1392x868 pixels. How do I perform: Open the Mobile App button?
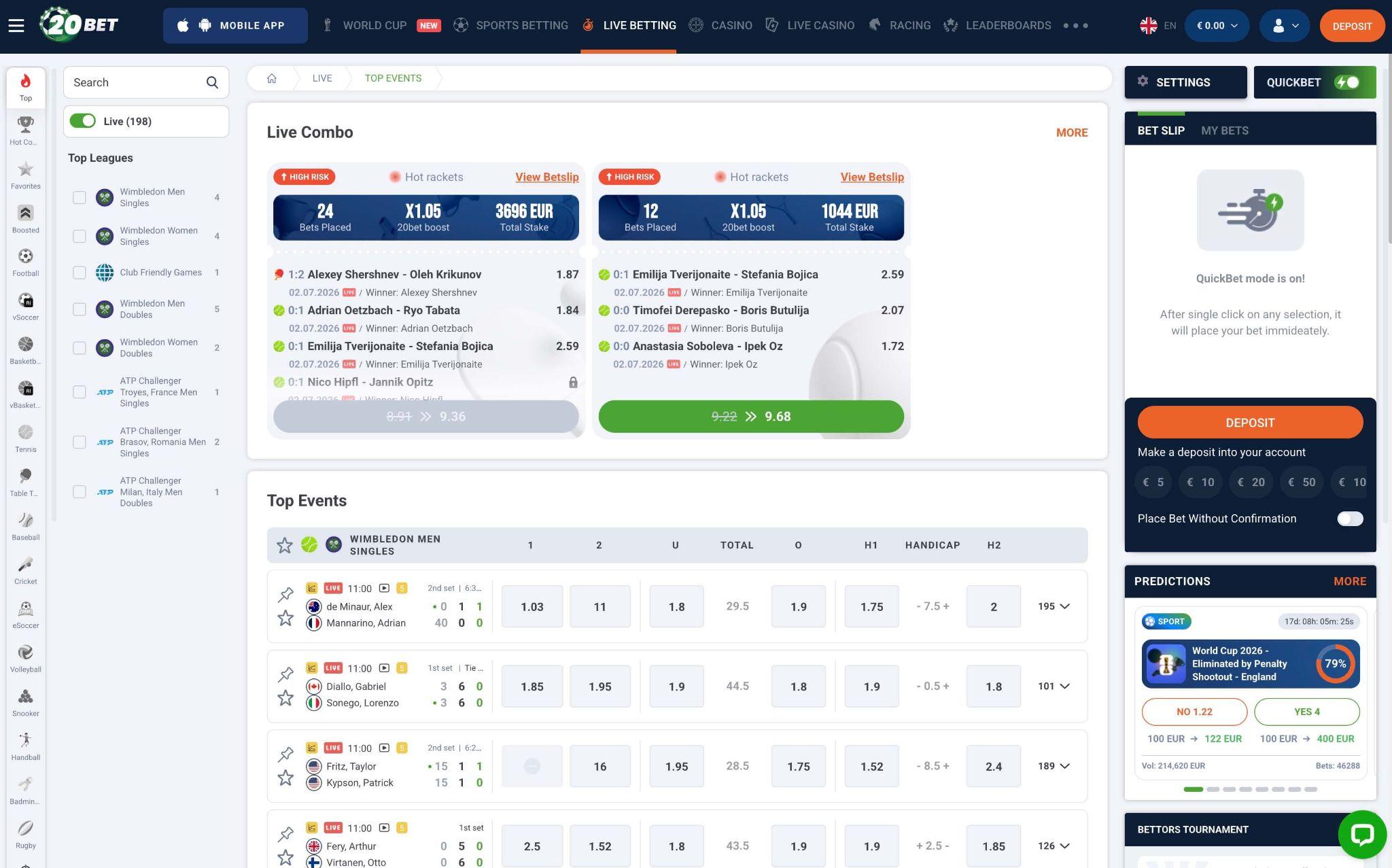[235, 26]
